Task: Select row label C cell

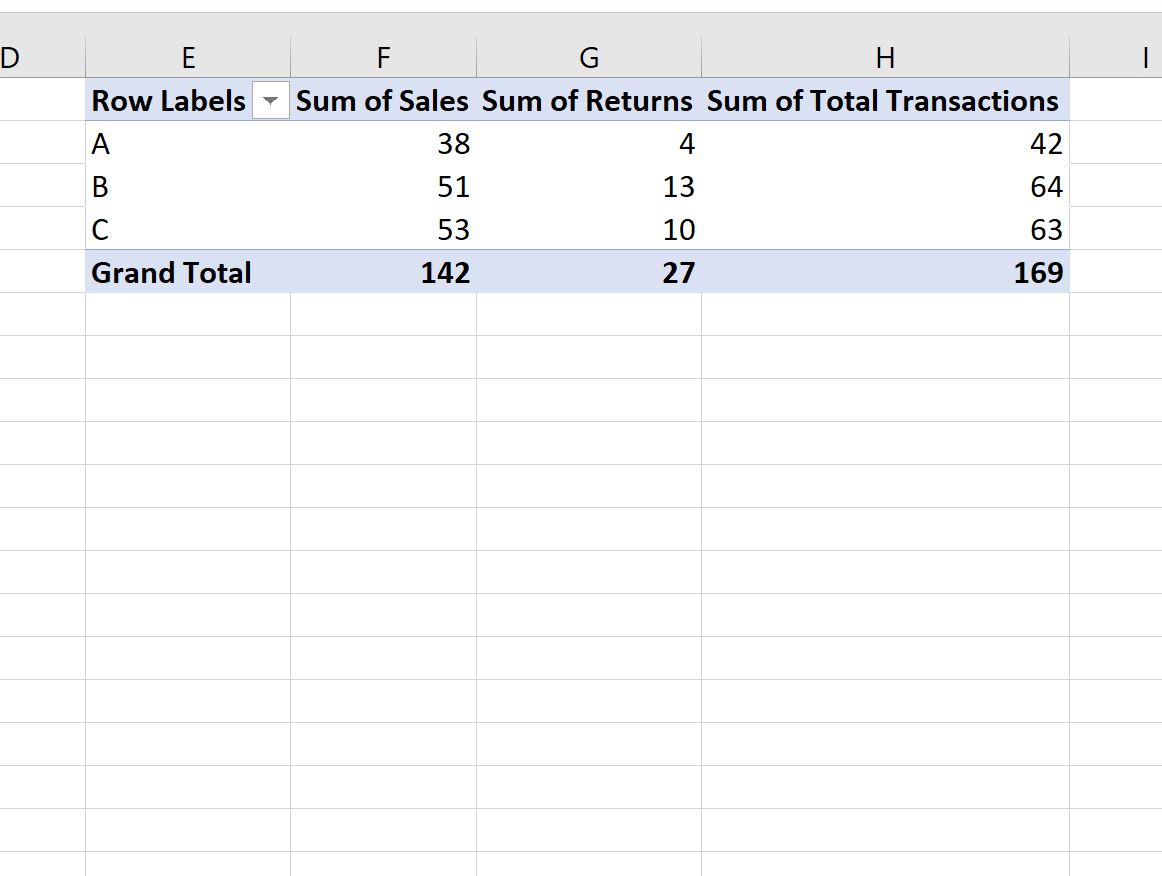Action: tap(188, 229)
